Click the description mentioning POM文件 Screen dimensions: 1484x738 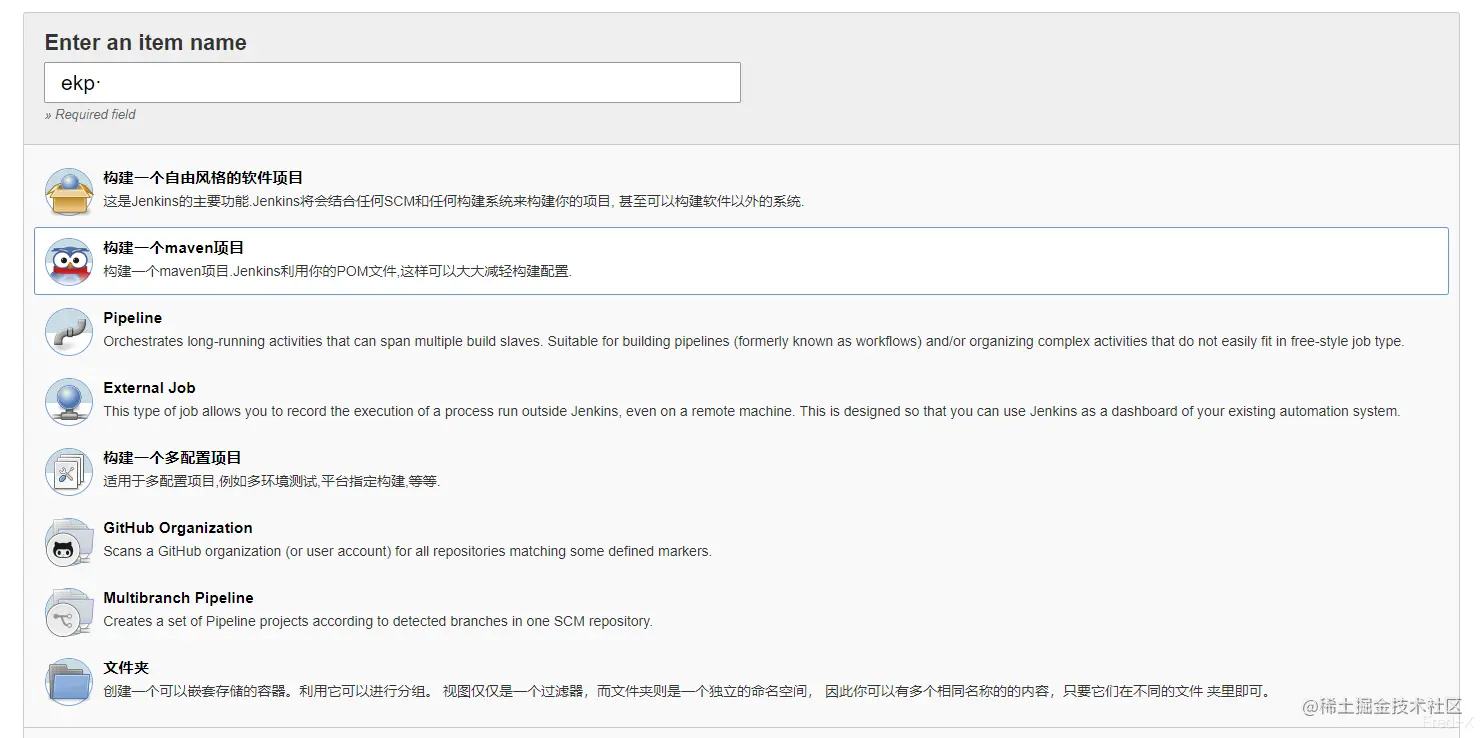(337, 271)
